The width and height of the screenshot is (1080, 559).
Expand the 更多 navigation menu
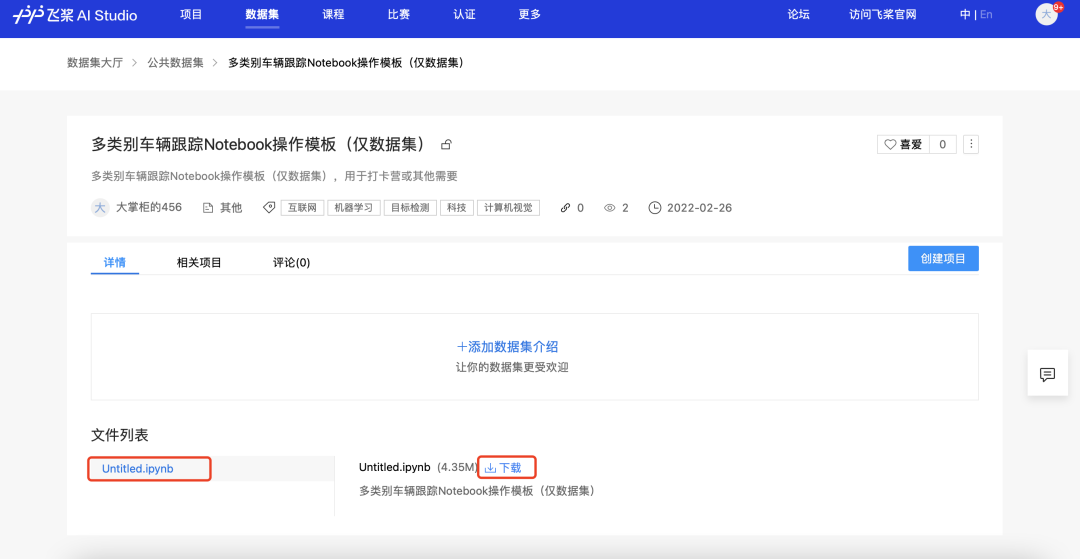pyautogui.click(x=530, y=14)
